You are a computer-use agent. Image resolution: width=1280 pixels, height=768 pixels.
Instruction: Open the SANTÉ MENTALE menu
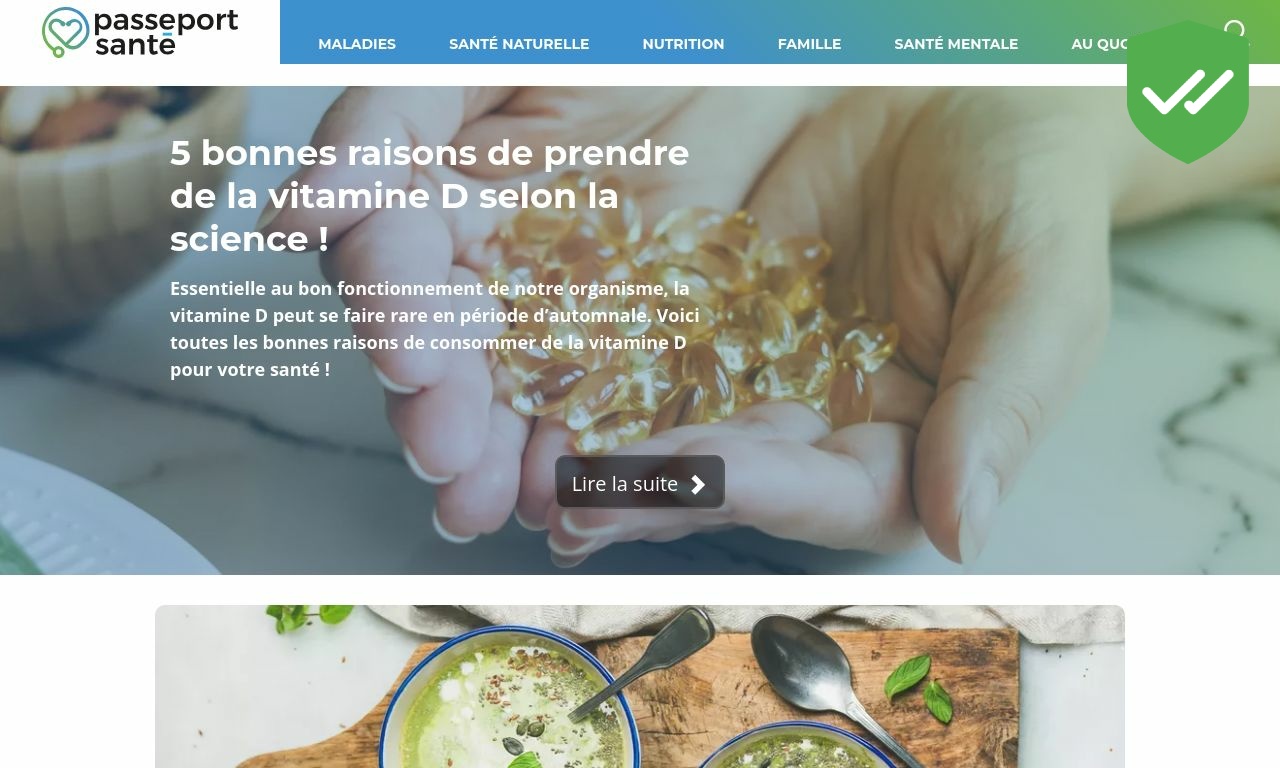pos(956,44)
